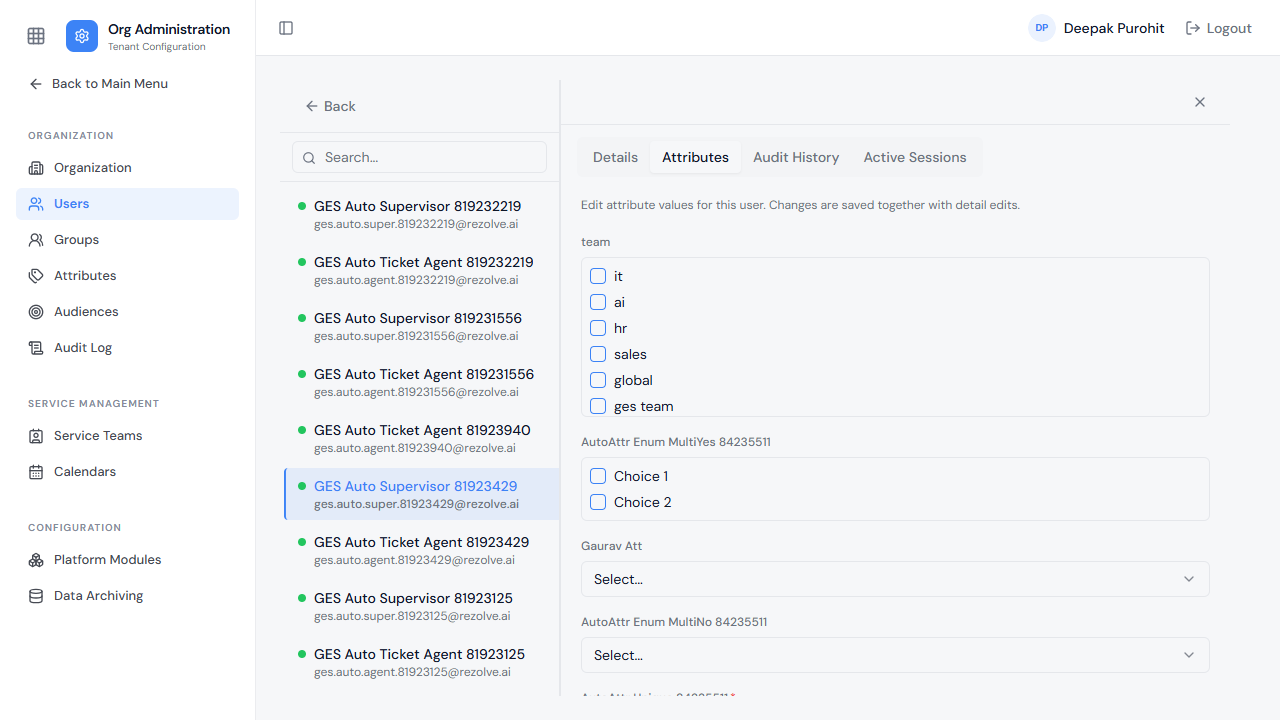
Task: Click the Calendars calendar icon
Action: (36, 472)
